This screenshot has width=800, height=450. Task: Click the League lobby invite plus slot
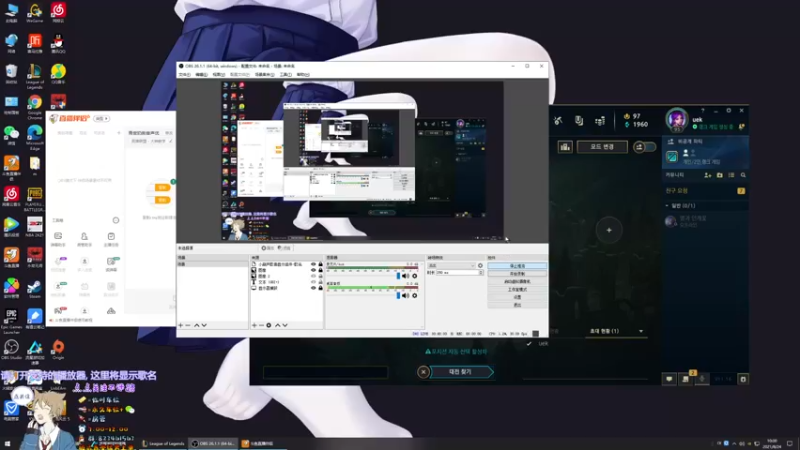[x=609, y=230]
